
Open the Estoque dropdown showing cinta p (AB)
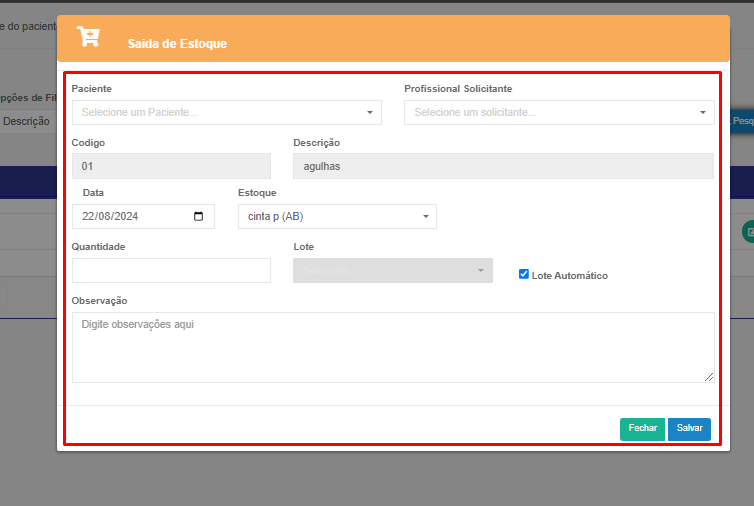[x=337, y=217]
